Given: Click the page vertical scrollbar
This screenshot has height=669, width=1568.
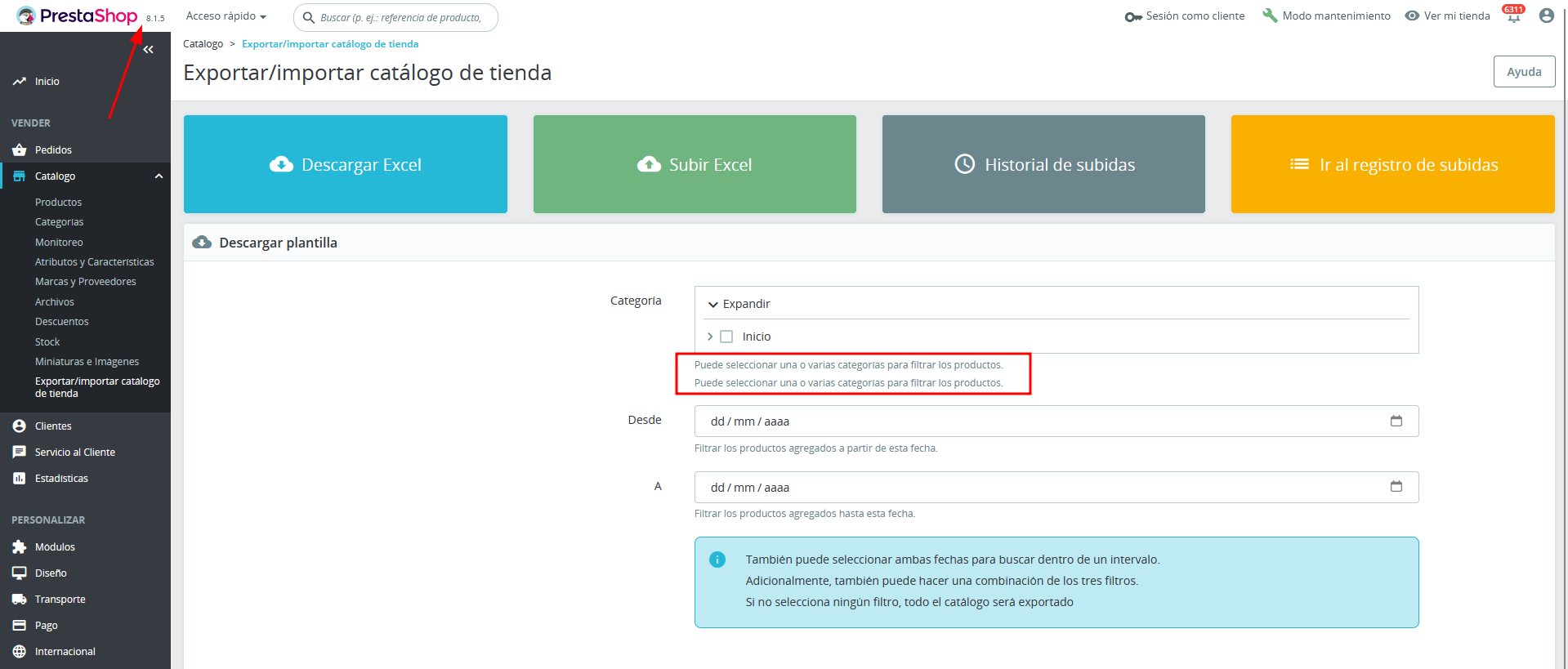Looking at the screenshot, I should click(x=1565, y=334).
